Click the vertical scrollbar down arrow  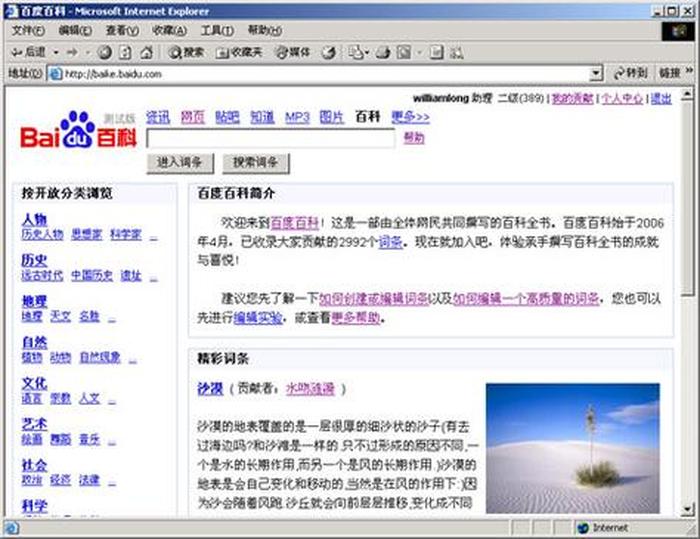[688, 509]
